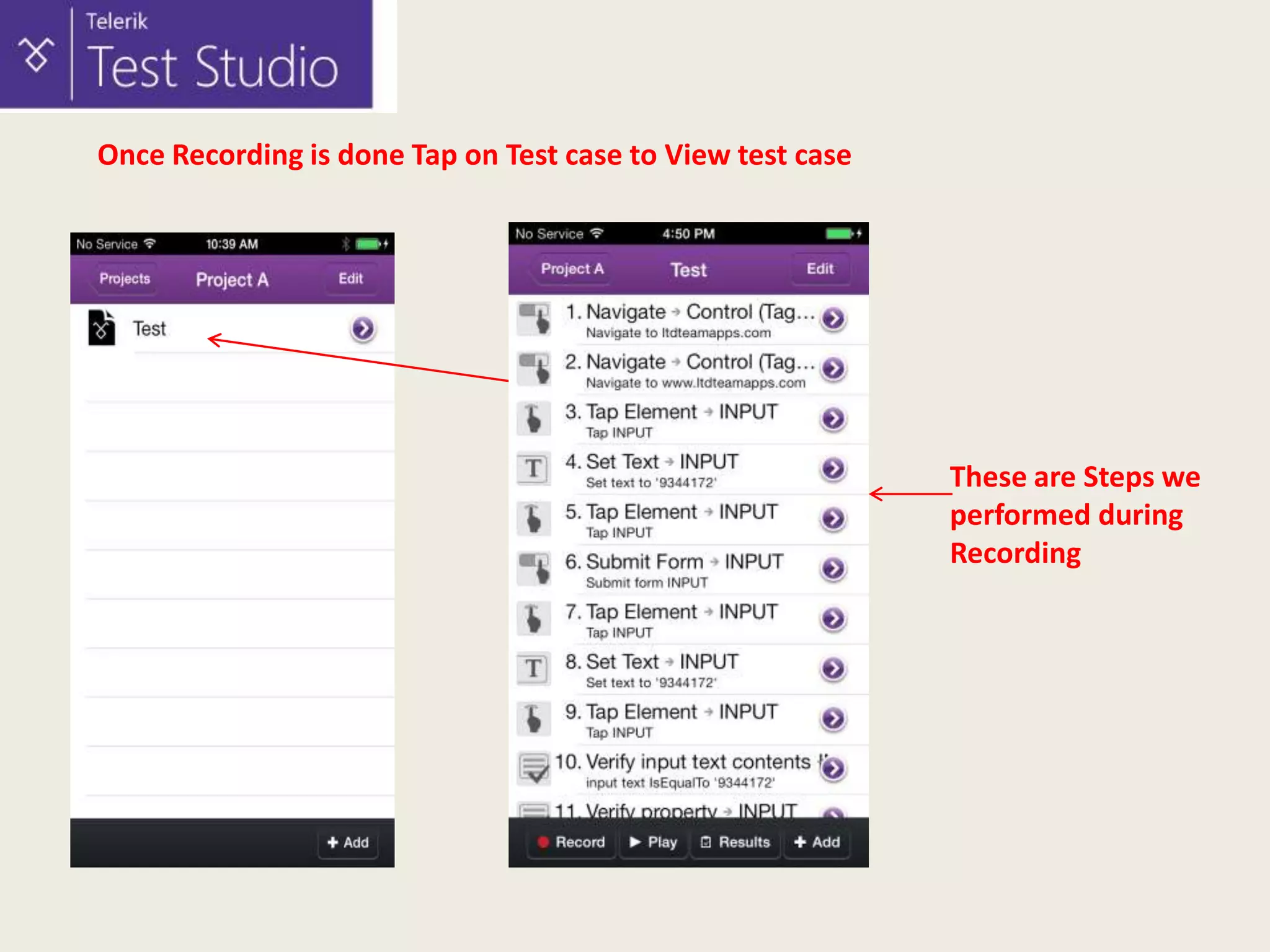Run the test with the Play button
This screenshot has height=952, width=1270.
coord(654,842)
